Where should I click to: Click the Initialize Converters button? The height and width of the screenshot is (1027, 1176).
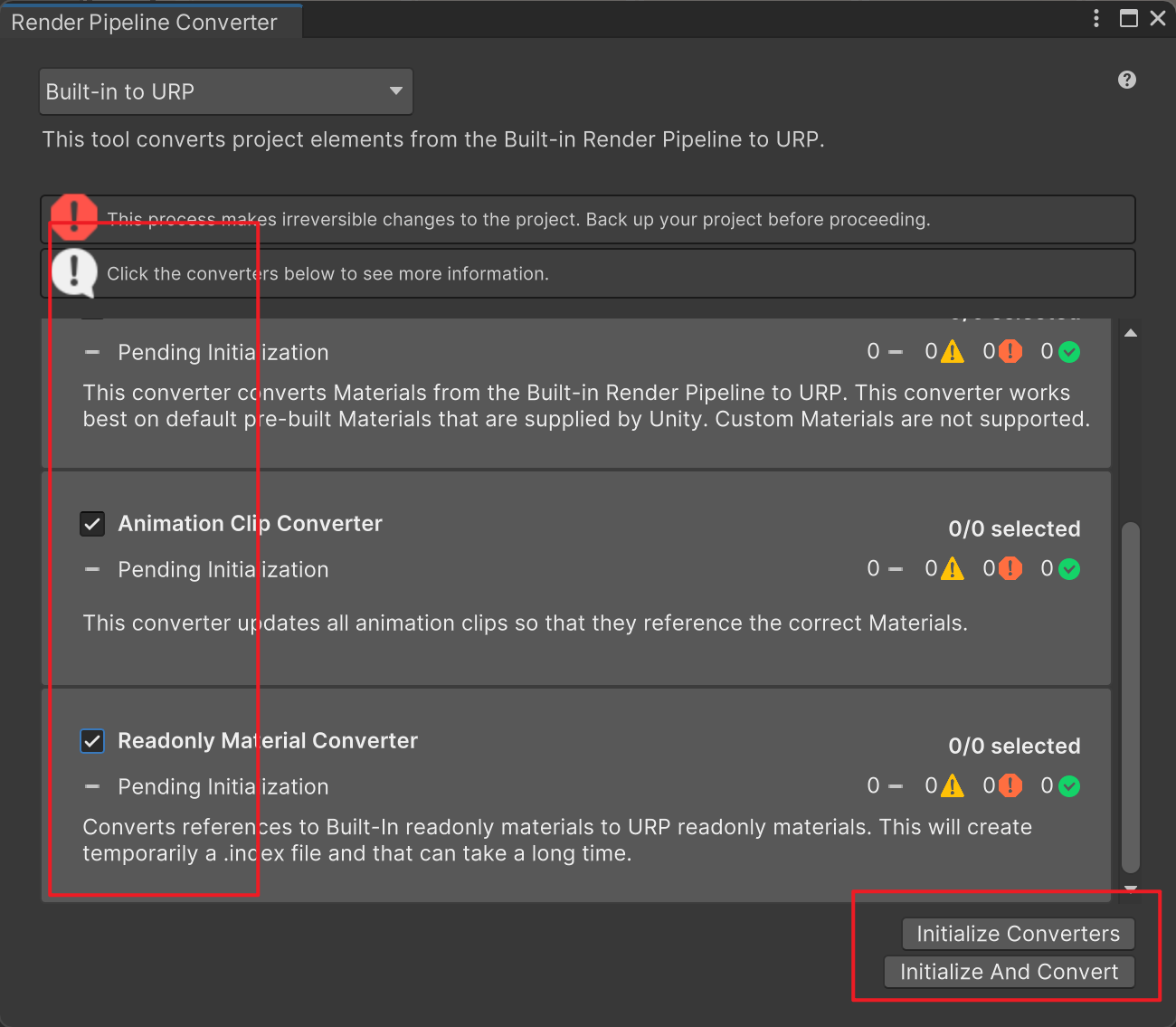pos(1018,934)
